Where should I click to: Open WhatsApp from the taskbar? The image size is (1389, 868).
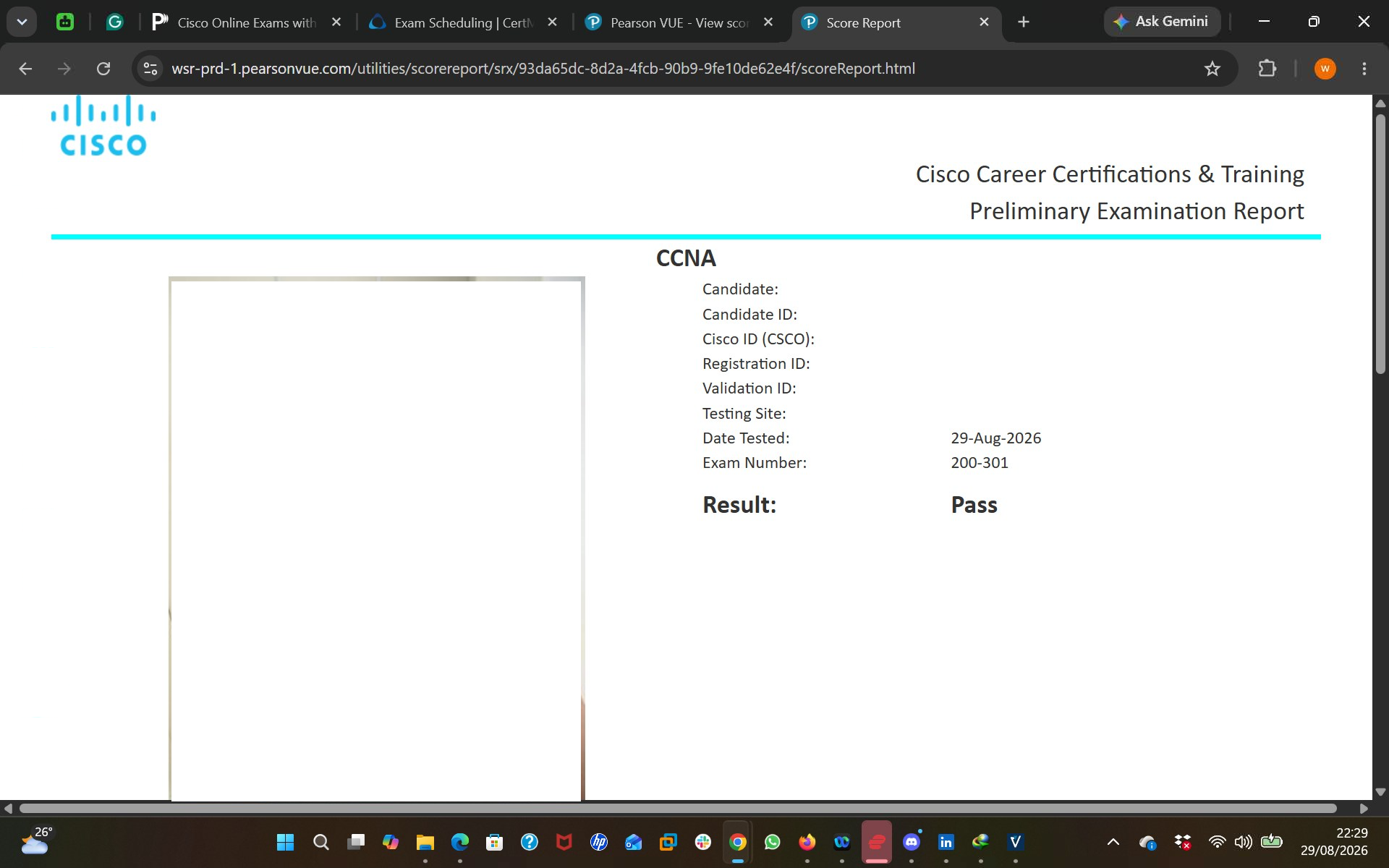point(772,842)
